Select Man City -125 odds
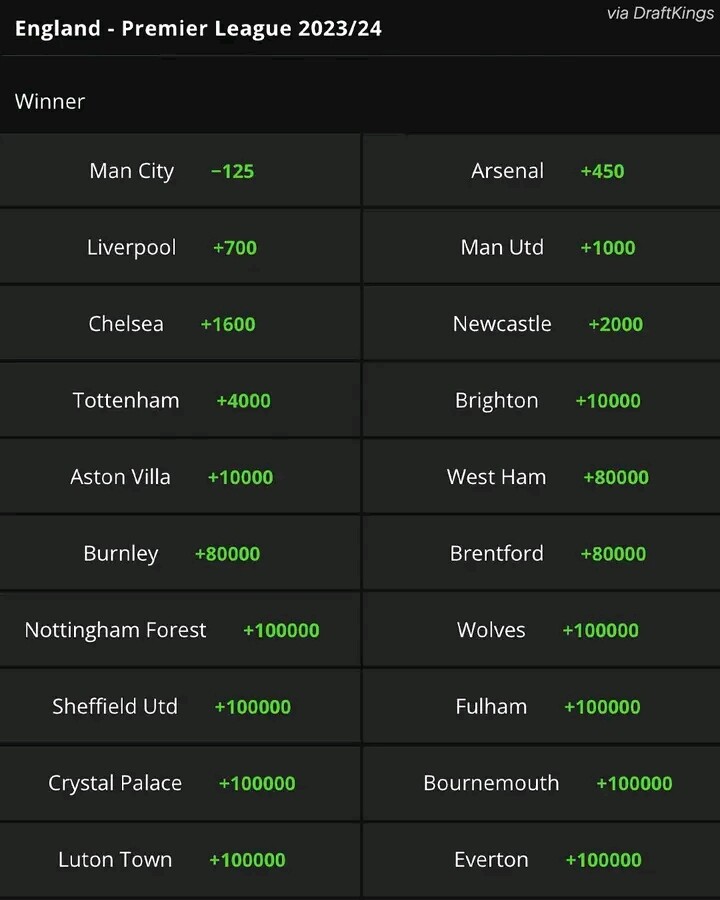Screen dimensions: 720x900 [180, 170]
